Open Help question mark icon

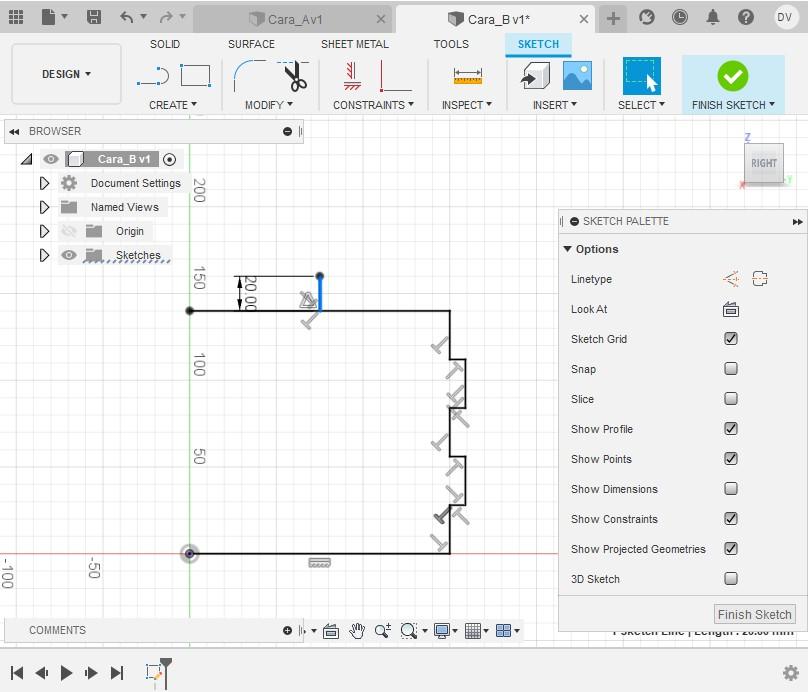(746, 18)
